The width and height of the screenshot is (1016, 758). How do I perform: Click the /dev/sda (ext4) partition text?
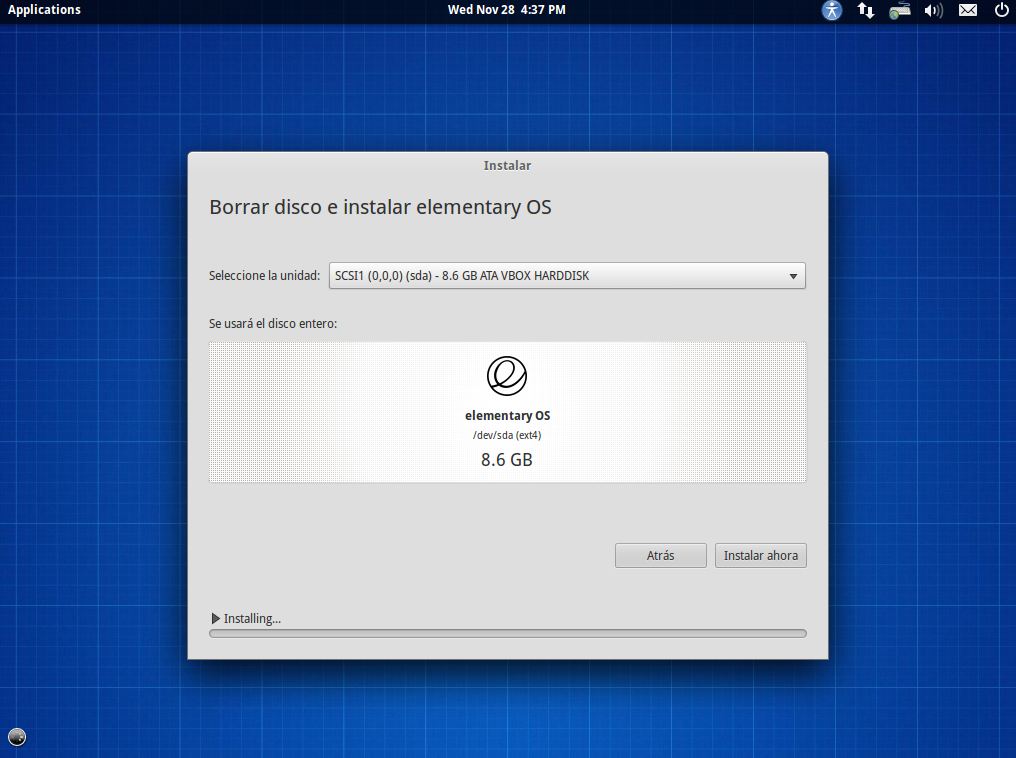[x=507, y=435]
